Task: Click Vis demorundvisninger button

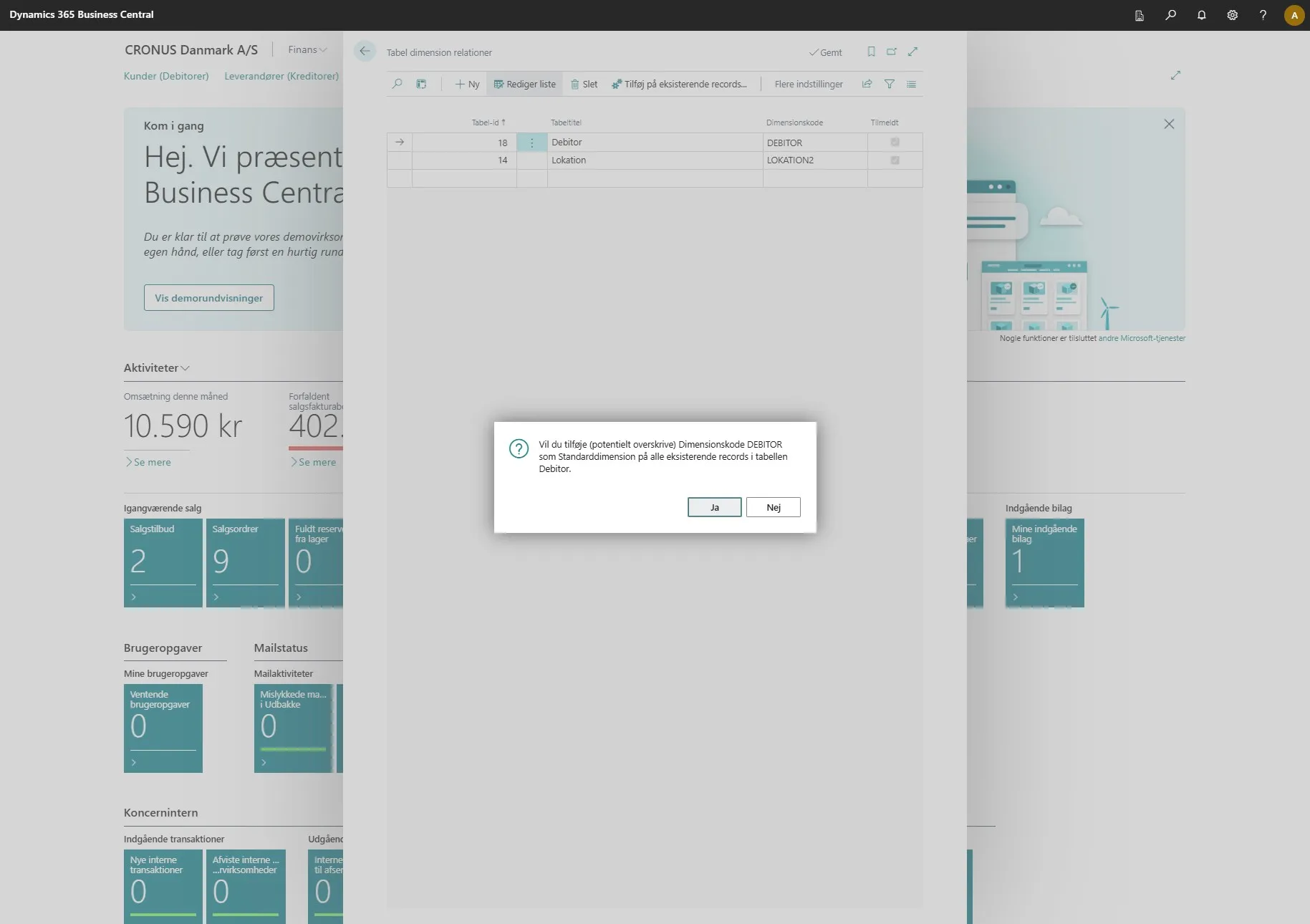Action: pos(209,298)
